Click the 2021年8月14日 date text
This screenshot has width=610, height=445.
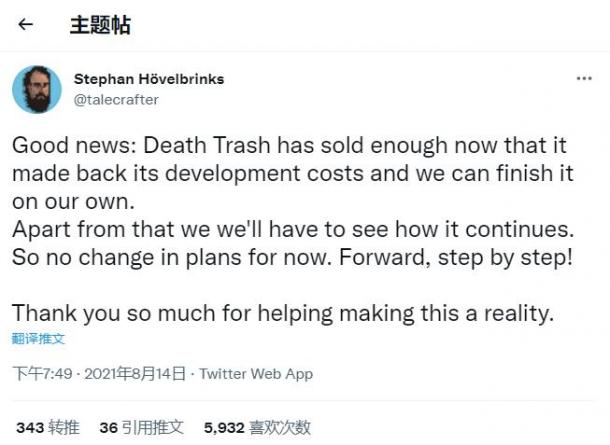135,374
